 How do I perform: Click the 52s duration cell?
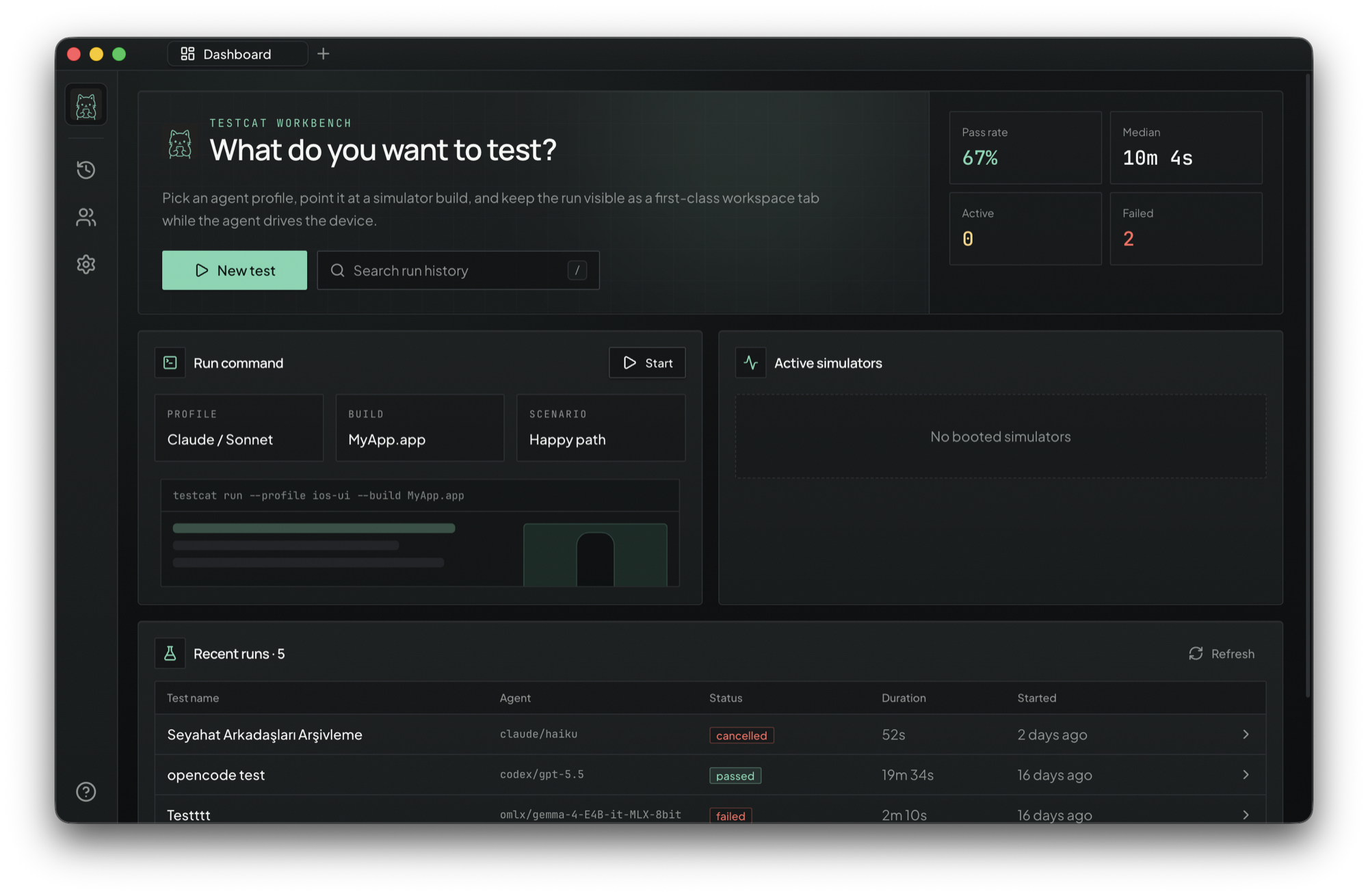click(893, 735)
